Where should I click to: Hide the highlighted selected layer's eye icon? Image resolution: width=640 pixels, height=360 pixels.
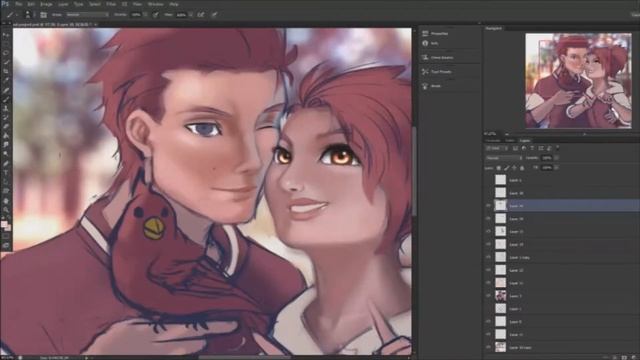[488, 206]
